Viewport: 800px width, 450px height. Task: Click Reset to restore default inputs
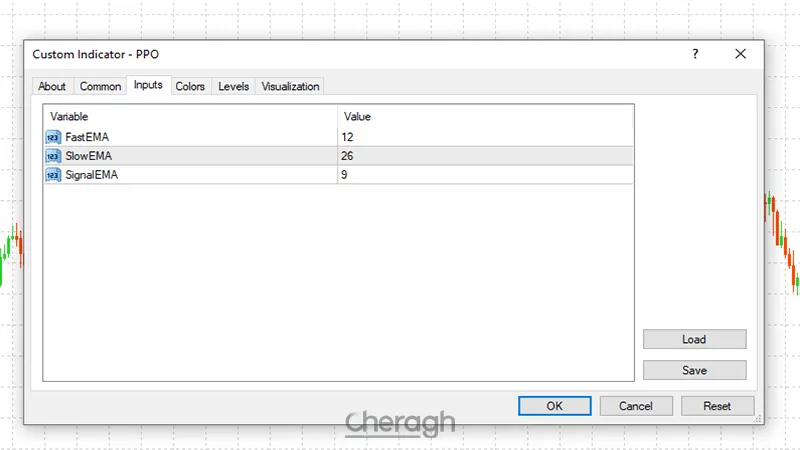[x=717, y=406]
